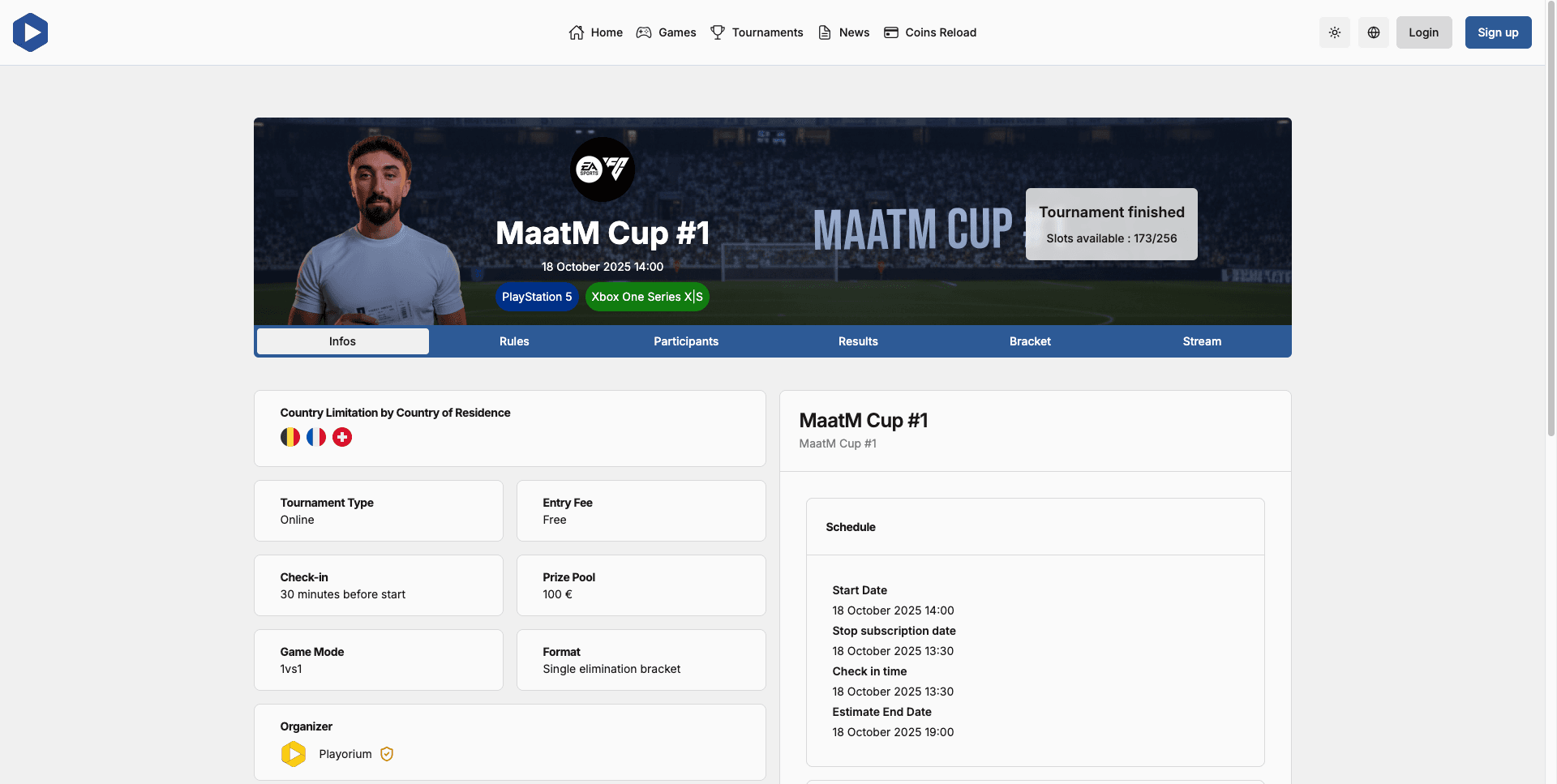Switch to the Stream tab
Image resolution: width=1557 pixels, height=784 pixels.
(x=1202, y=341)
